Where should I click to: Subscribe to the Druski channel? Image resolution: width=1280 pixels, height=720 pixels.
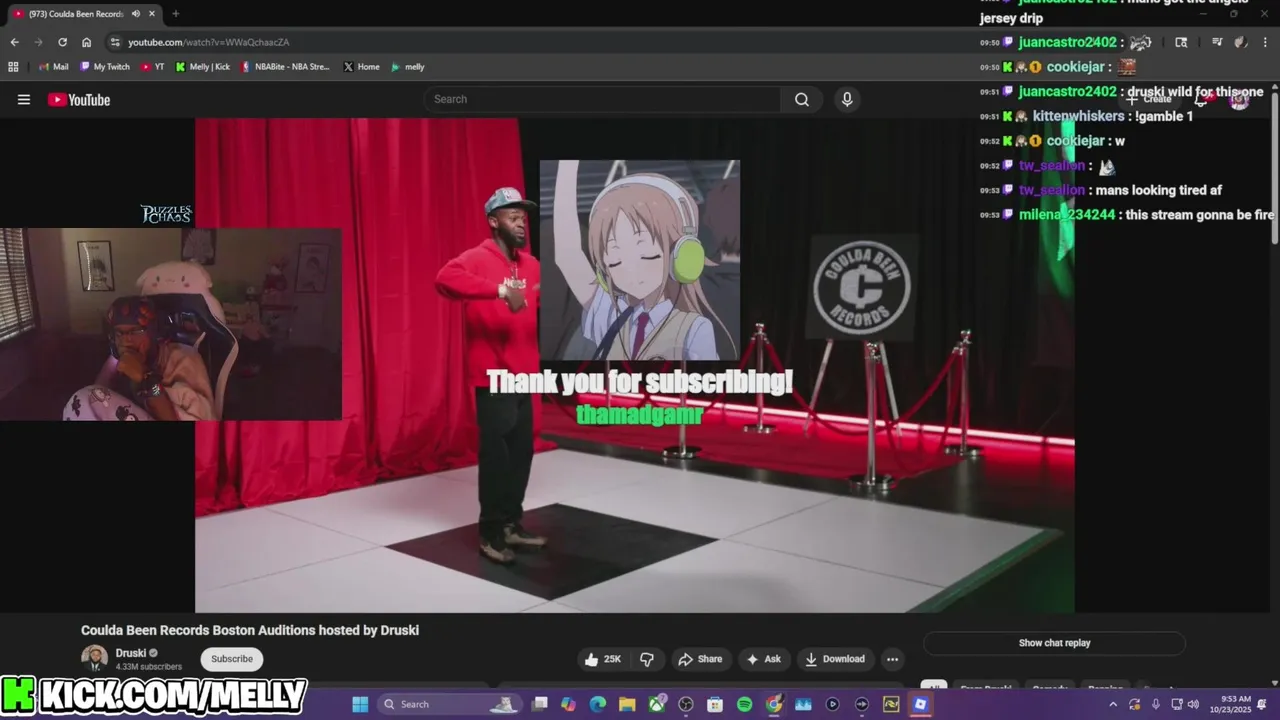[x=232, y=659]
